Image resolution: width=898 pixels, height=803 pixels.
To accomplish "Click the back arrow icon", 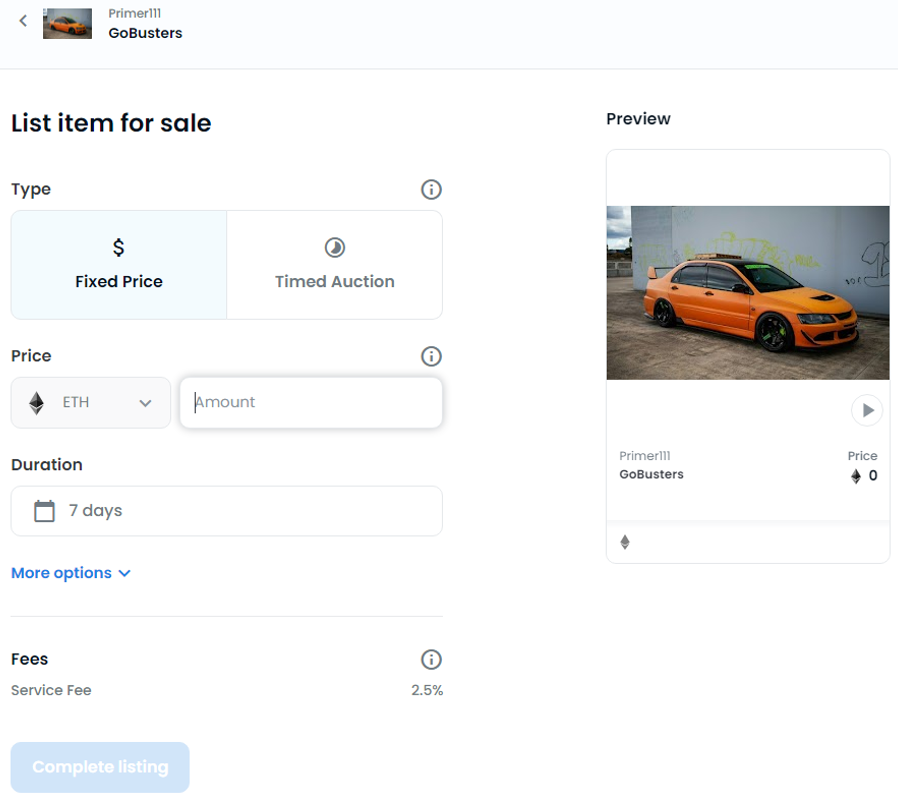I will (23, 21).
